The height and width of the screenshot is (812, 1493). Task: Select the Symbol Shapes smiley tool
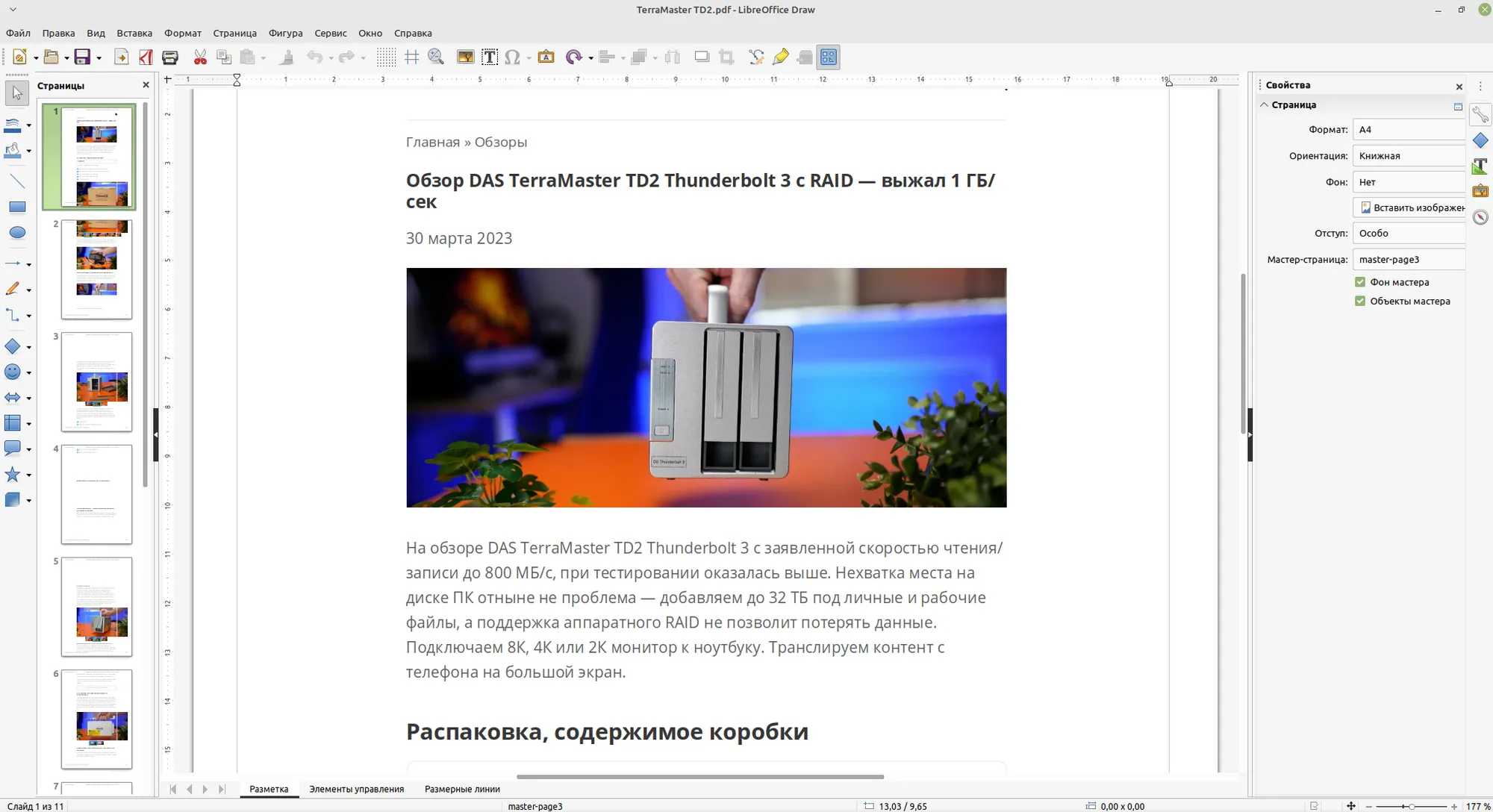tap(13, 372)
